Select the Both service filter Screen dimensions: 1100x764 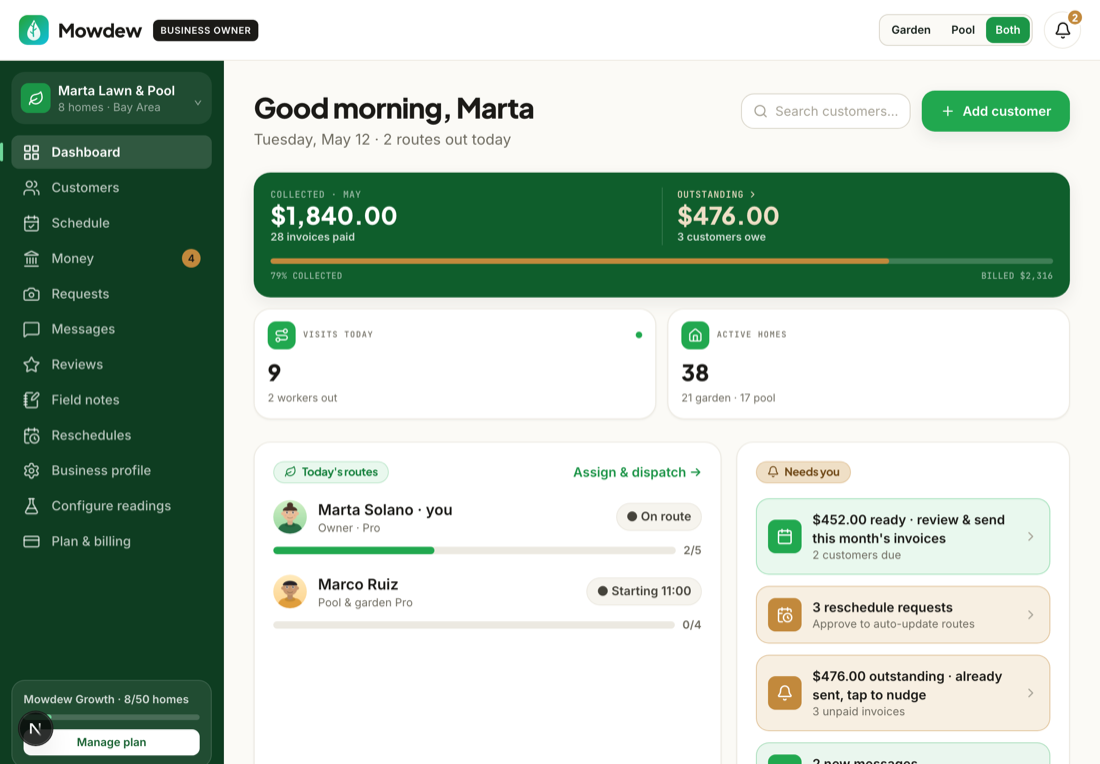point(1007,30)
